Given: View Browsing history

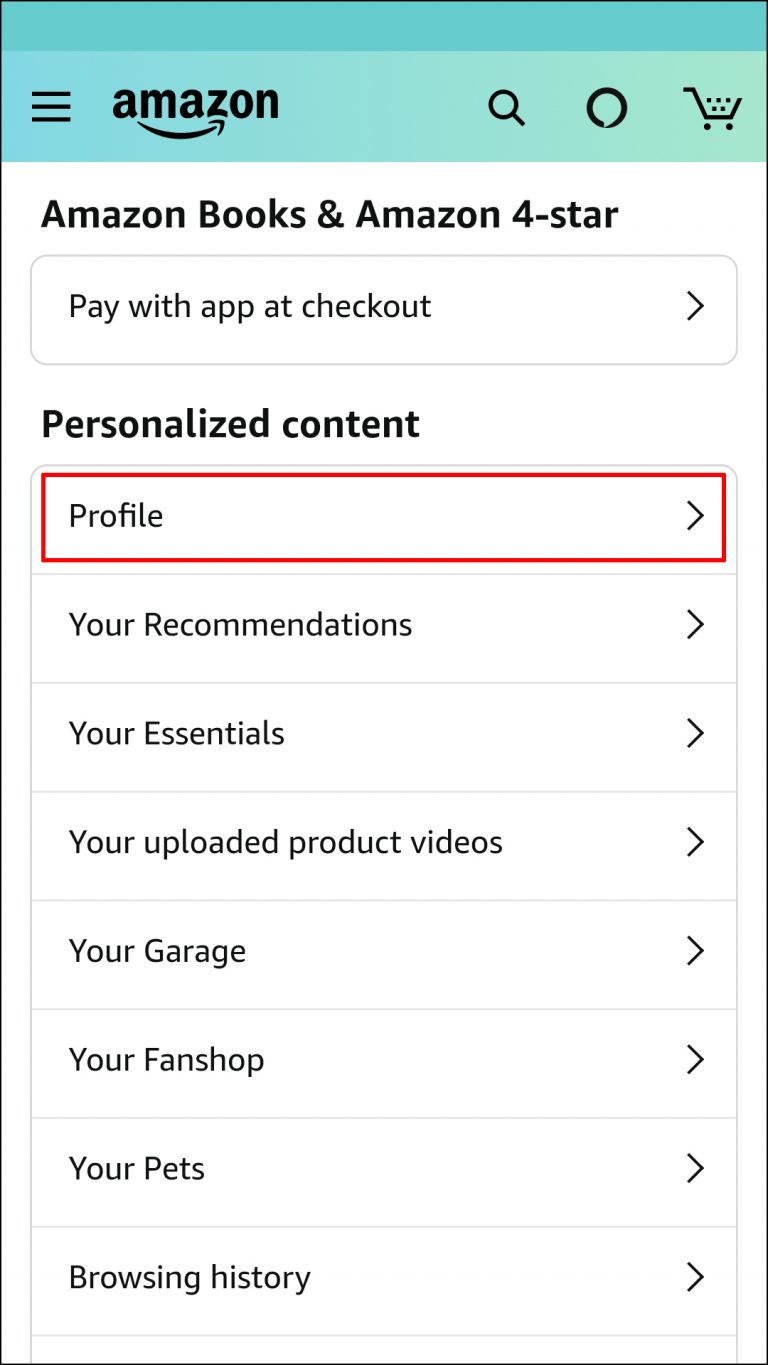Looking at the screenshot, I should (190, 1277).
